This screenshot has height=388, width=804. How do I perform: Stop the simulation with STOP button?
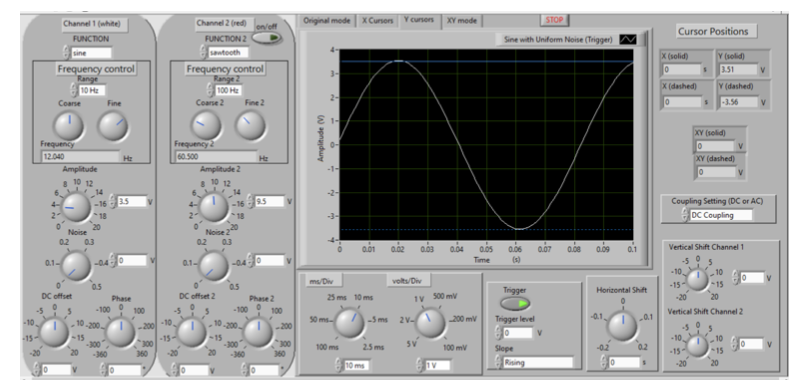point(554,20)
